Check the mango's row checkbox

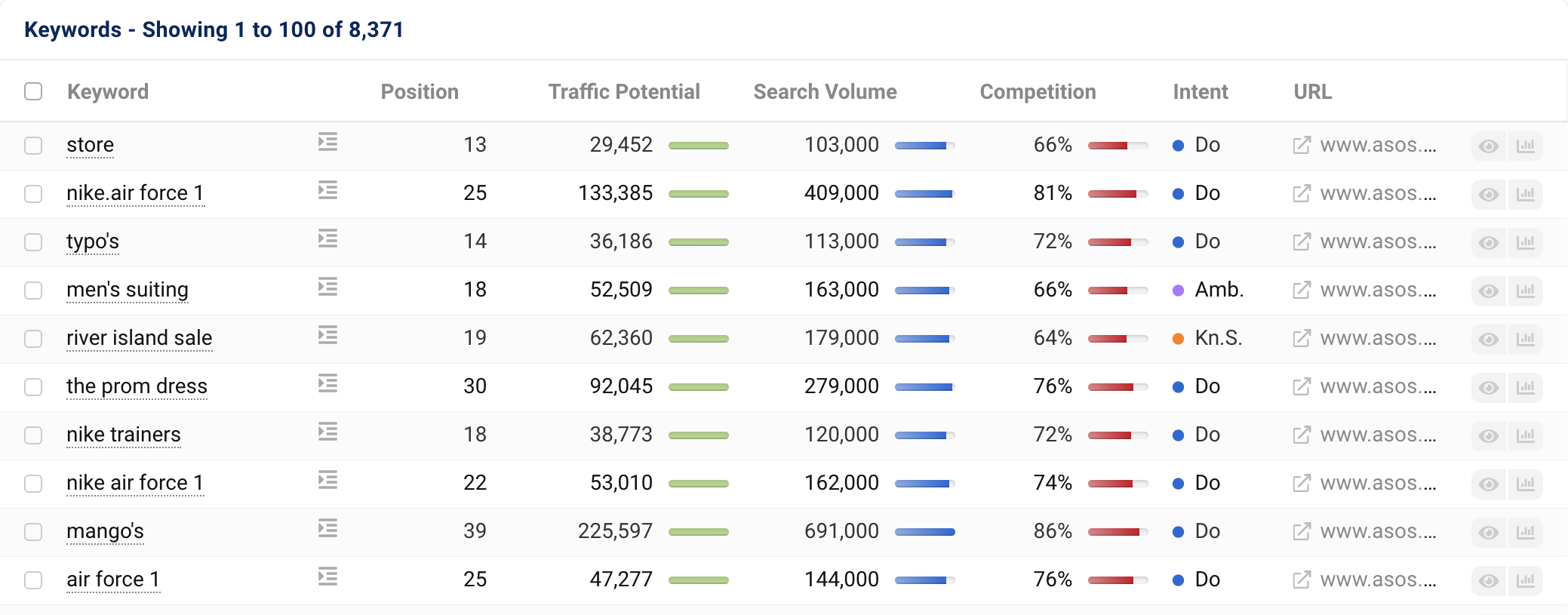point(33,531)
